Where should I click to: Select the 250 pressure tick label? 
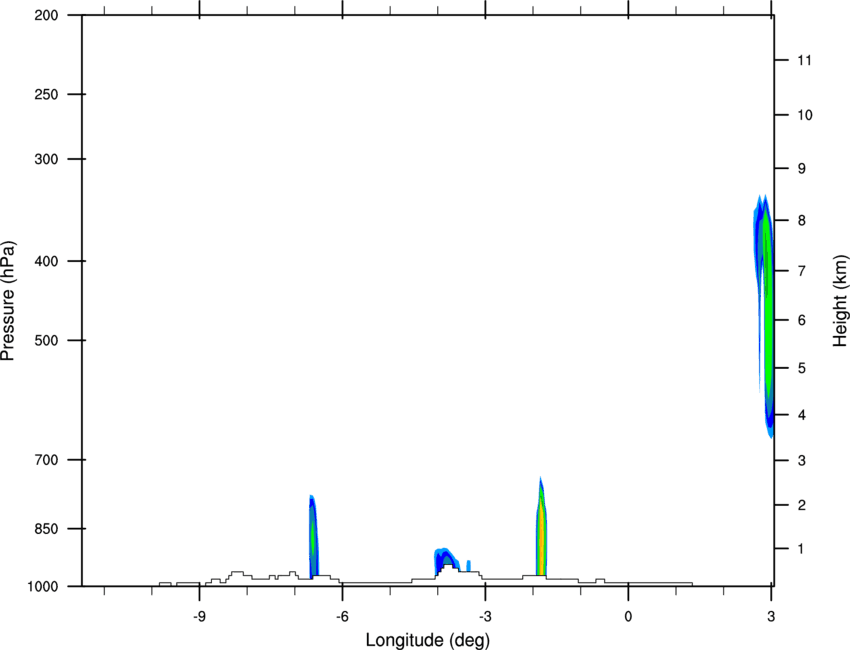[46, 94]
